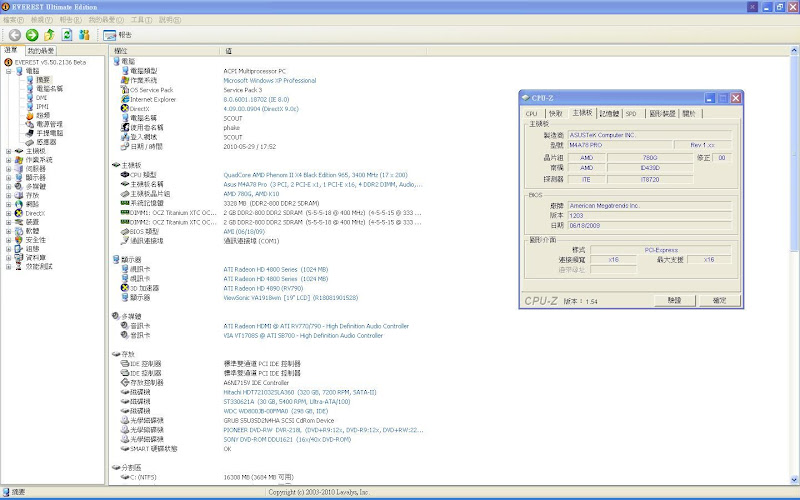This screenshot has height=500, width=800.
Task: Open the 記憶體 (Memory) tab in CPU-Z
Action: tap(609, 113)
